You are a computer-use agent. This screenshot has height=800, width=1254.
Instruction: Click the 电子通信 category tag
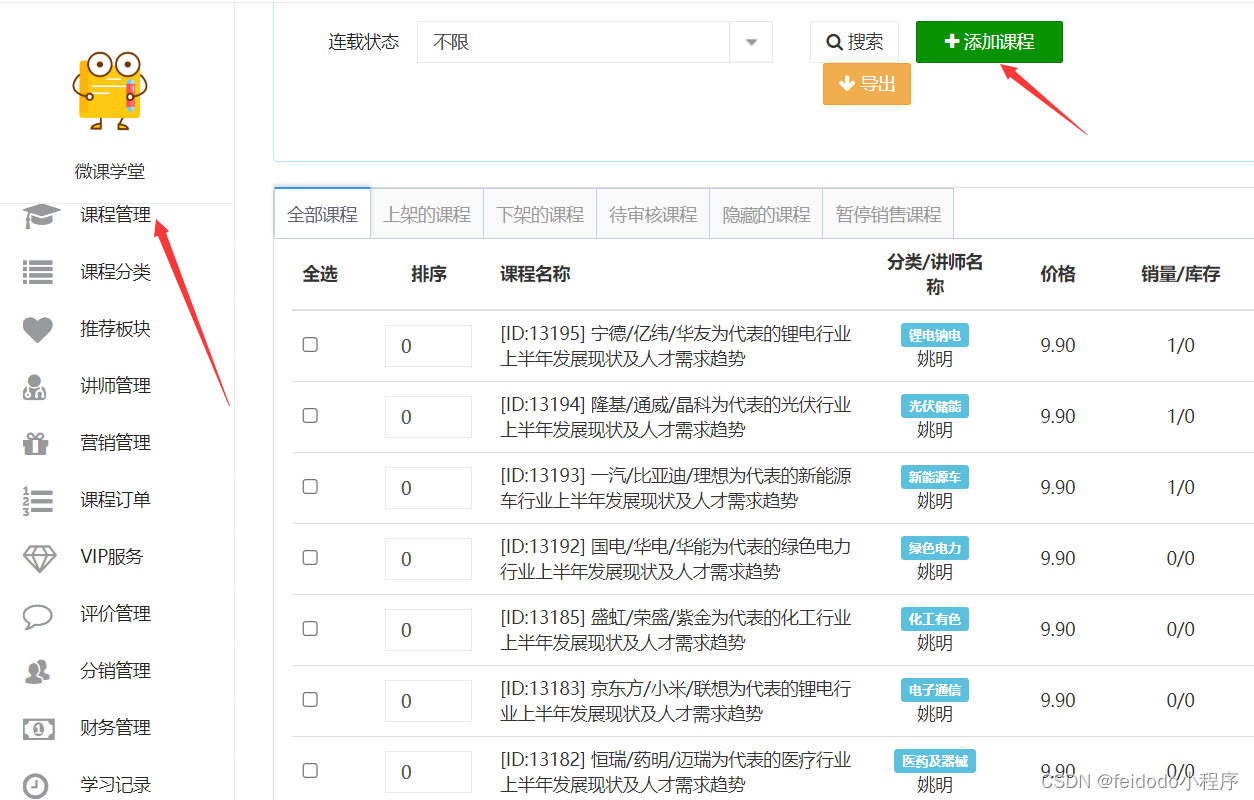tap(935, 691)
